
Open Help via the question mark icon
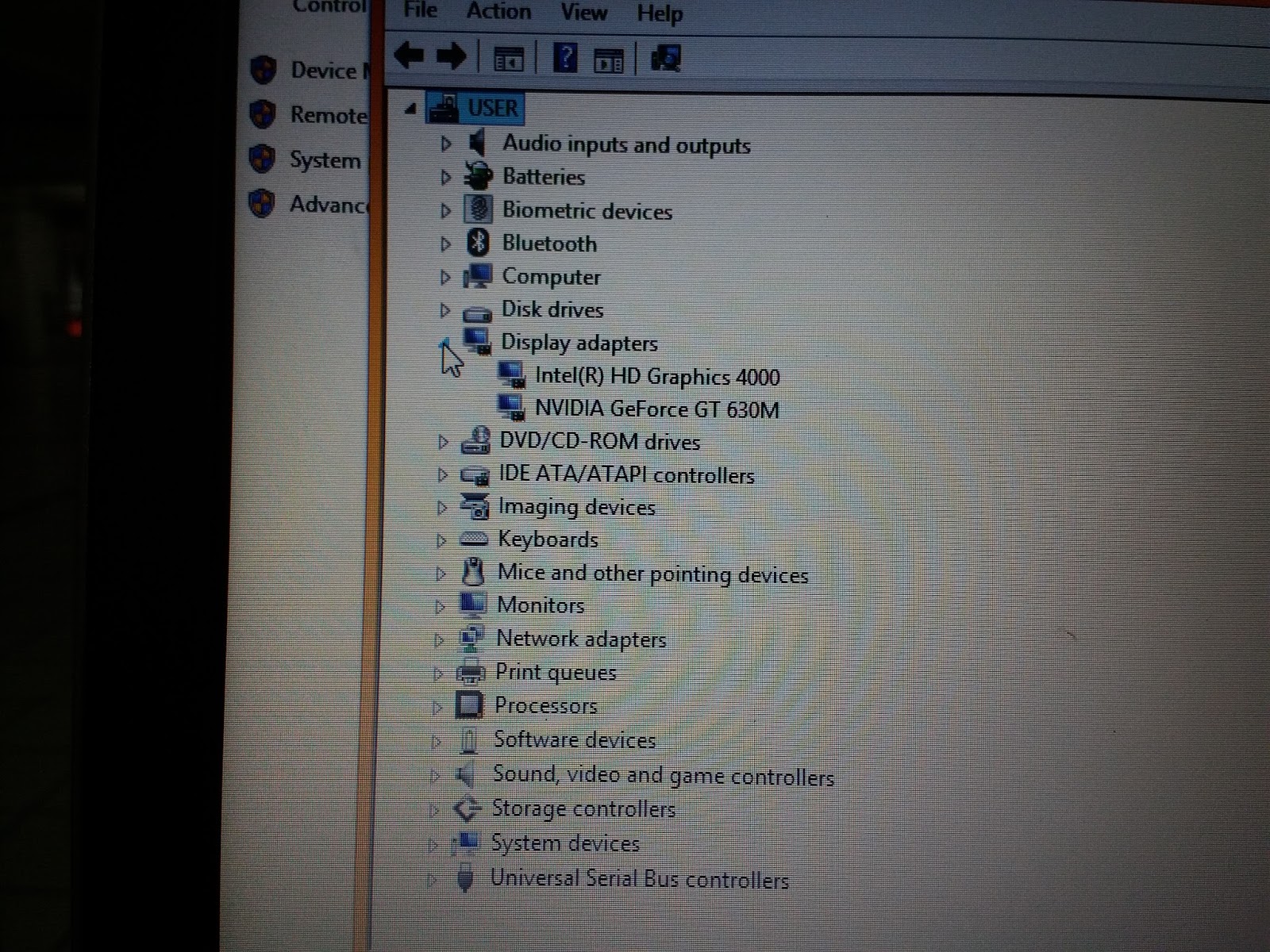(564, 58)
